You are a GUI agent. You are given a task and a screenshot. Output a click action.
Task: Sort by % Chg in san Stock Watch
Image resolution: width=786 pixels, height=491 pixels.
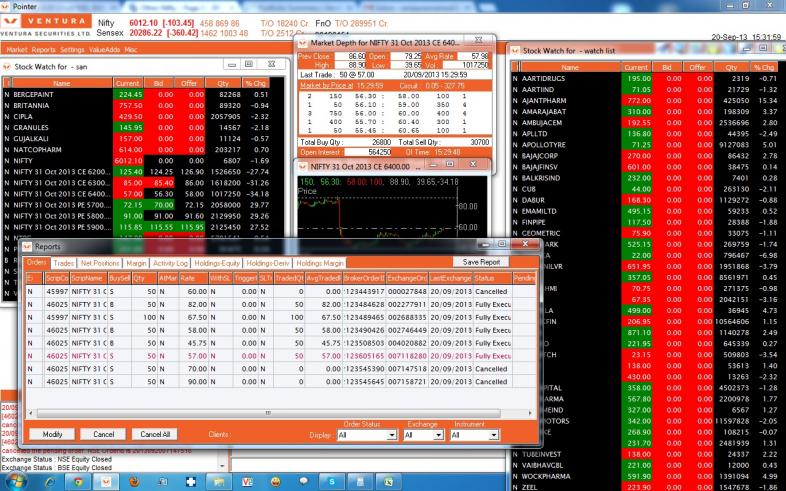(255, 83)
